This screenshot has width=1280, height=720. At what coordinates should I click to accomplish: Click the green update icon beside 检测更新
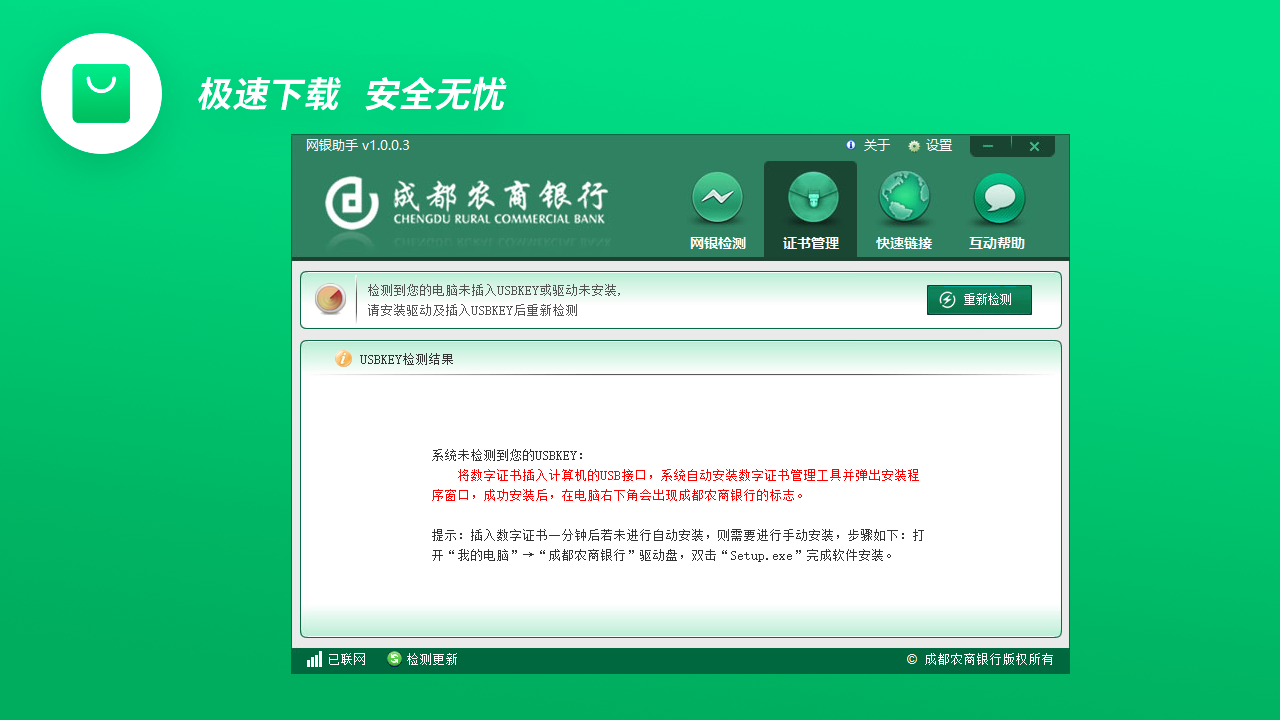coord(394,660)
